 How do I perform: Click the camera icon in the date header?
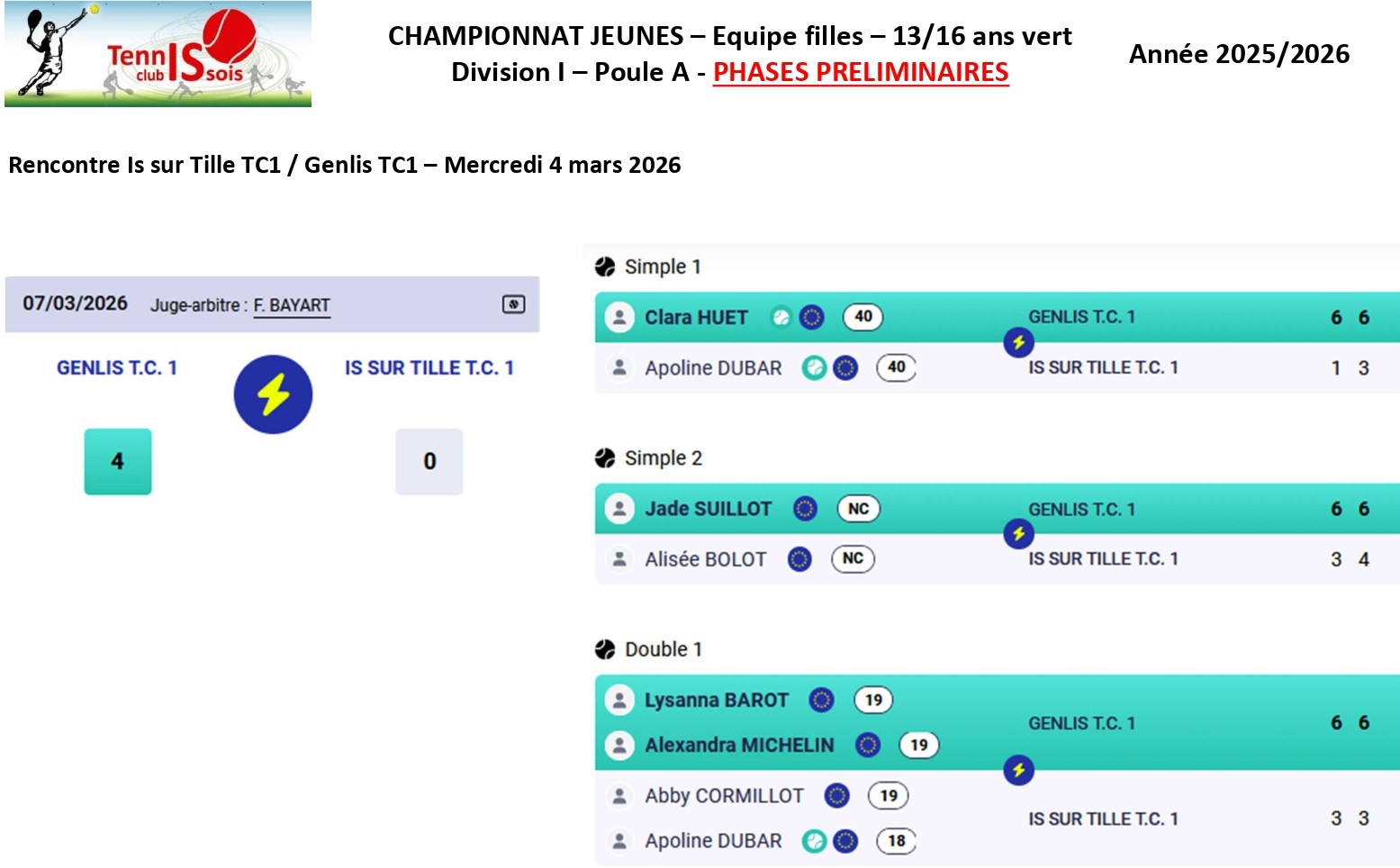tap(513, 304)
